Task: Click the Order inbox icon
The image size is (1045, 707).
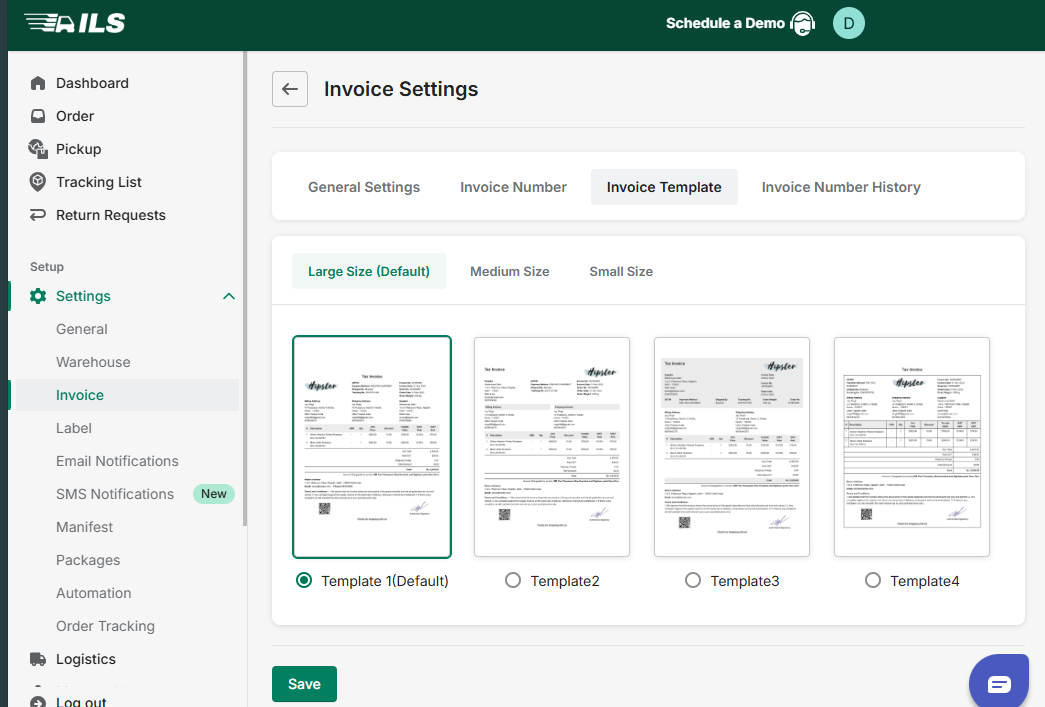Action: click(38, 116)
